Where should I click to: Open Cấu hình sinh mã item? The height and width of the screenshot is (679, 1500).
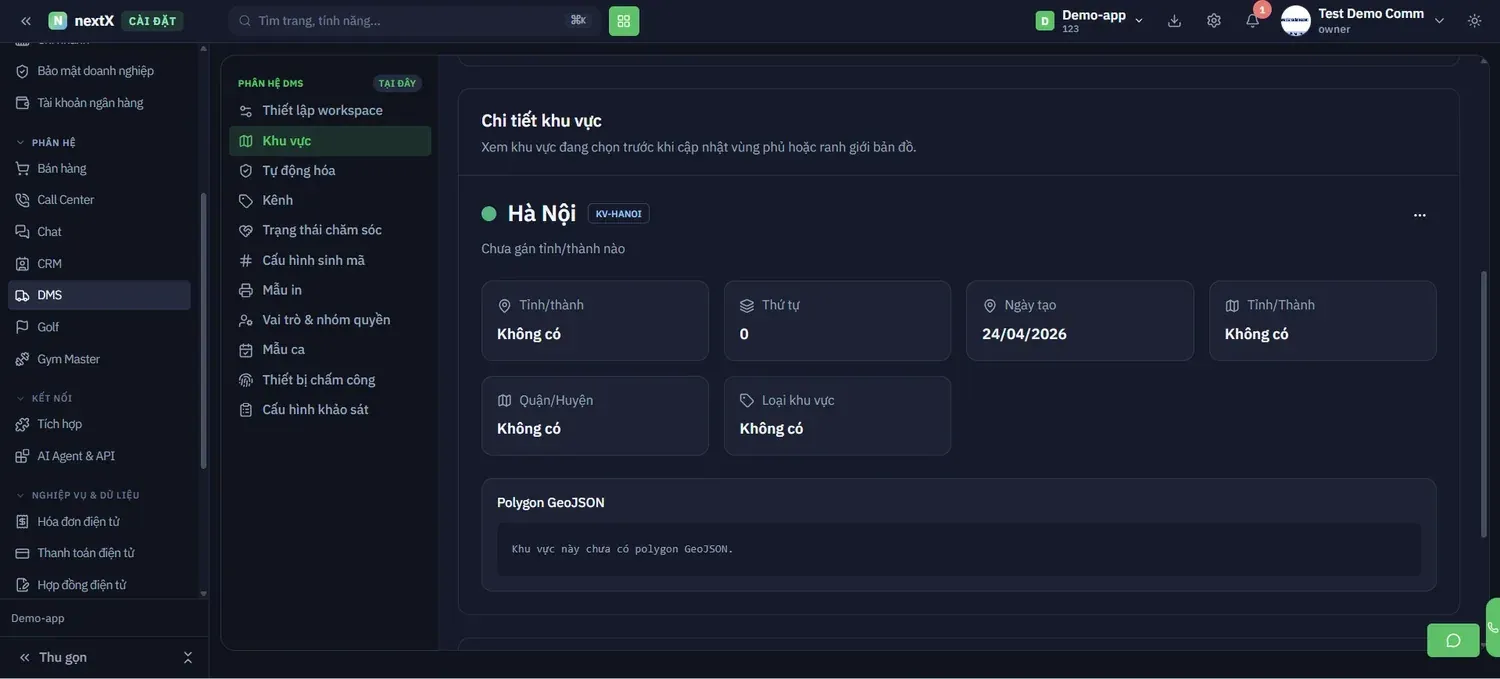330,260
